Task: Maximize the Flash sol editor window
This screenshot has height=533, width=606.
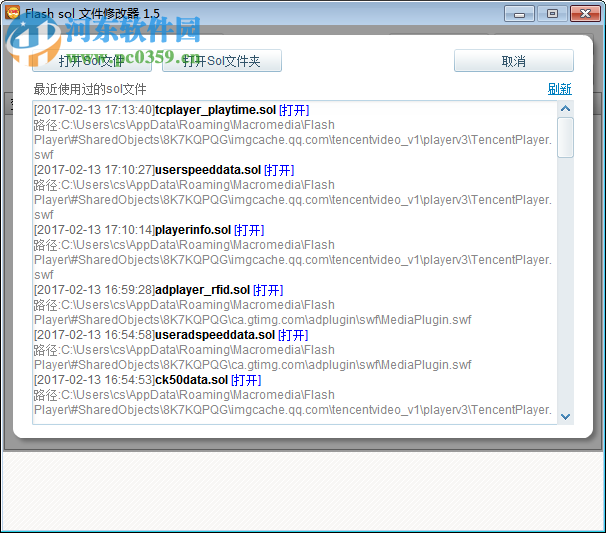Action: coord(552,14)
